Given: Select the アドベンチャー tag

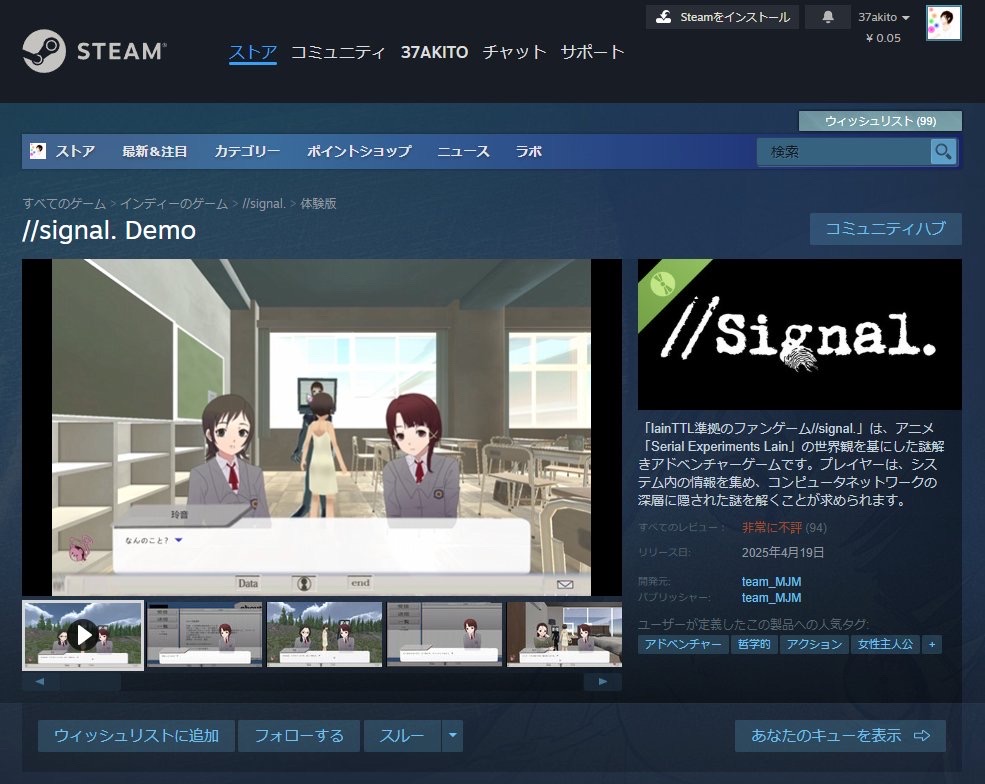Looking at the screenshot, I should (683, 644).
